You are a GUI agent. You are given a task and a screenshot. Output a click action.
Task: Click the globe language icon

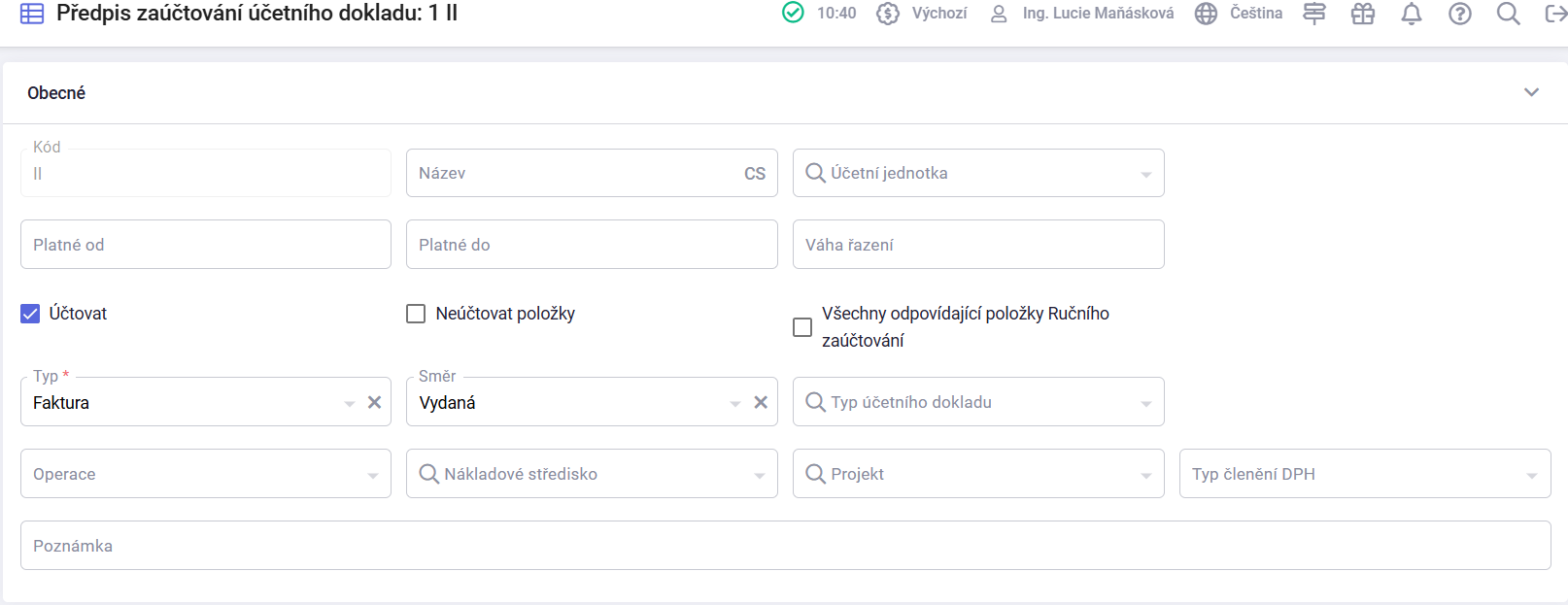click(1206, 14)
